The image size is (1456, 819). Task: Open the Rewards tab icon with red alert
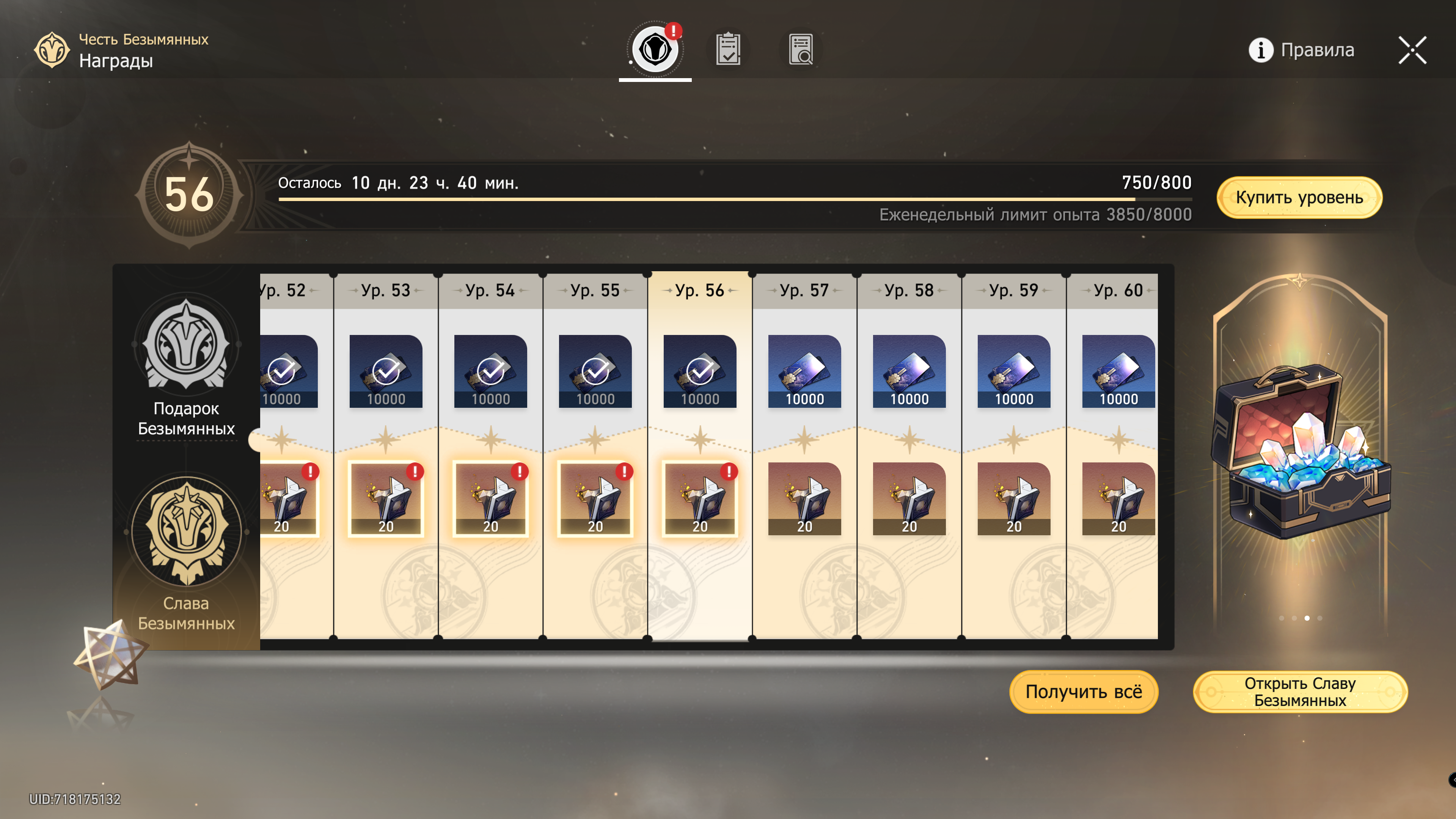point(655,49)
